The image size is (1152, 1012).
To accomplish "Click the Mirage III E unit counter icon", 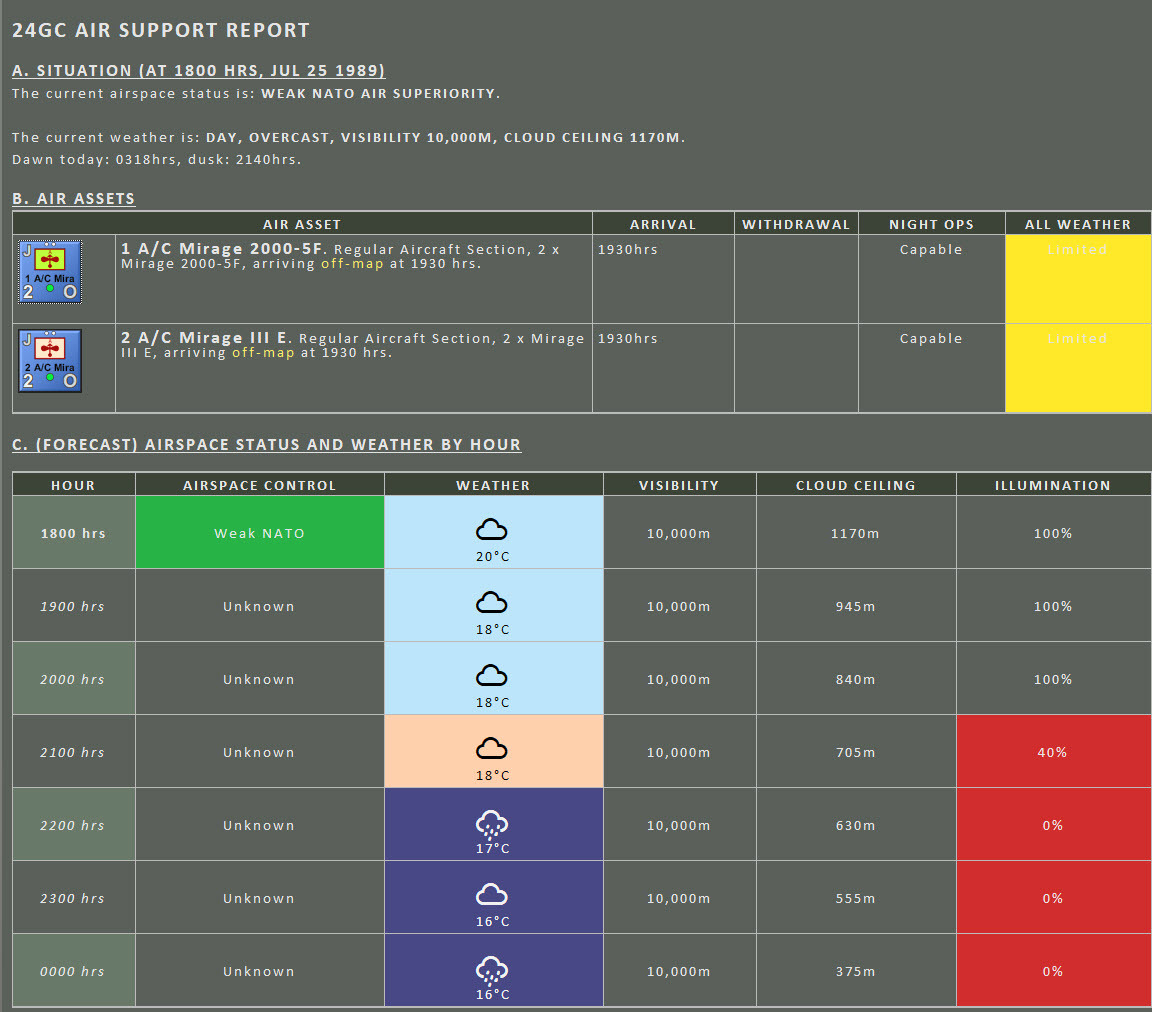I will [x=50, y=361].
